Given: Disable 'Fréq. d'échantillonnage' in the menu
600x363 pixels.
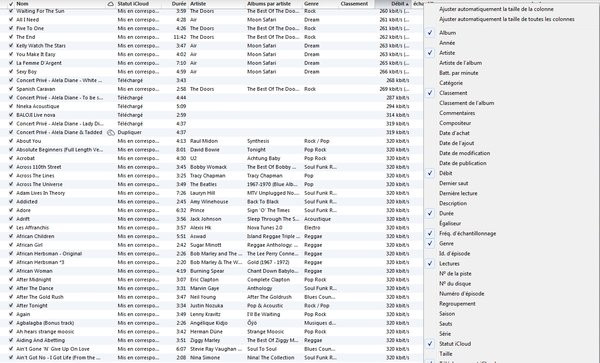Looking at the screenshot, I should [x=467, y=233].
